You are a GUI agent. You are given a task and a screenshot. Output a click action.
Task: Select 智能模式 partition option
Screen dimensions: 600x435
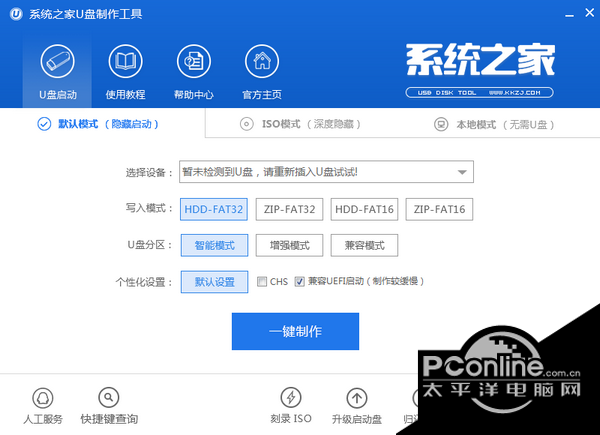(214, 245)
